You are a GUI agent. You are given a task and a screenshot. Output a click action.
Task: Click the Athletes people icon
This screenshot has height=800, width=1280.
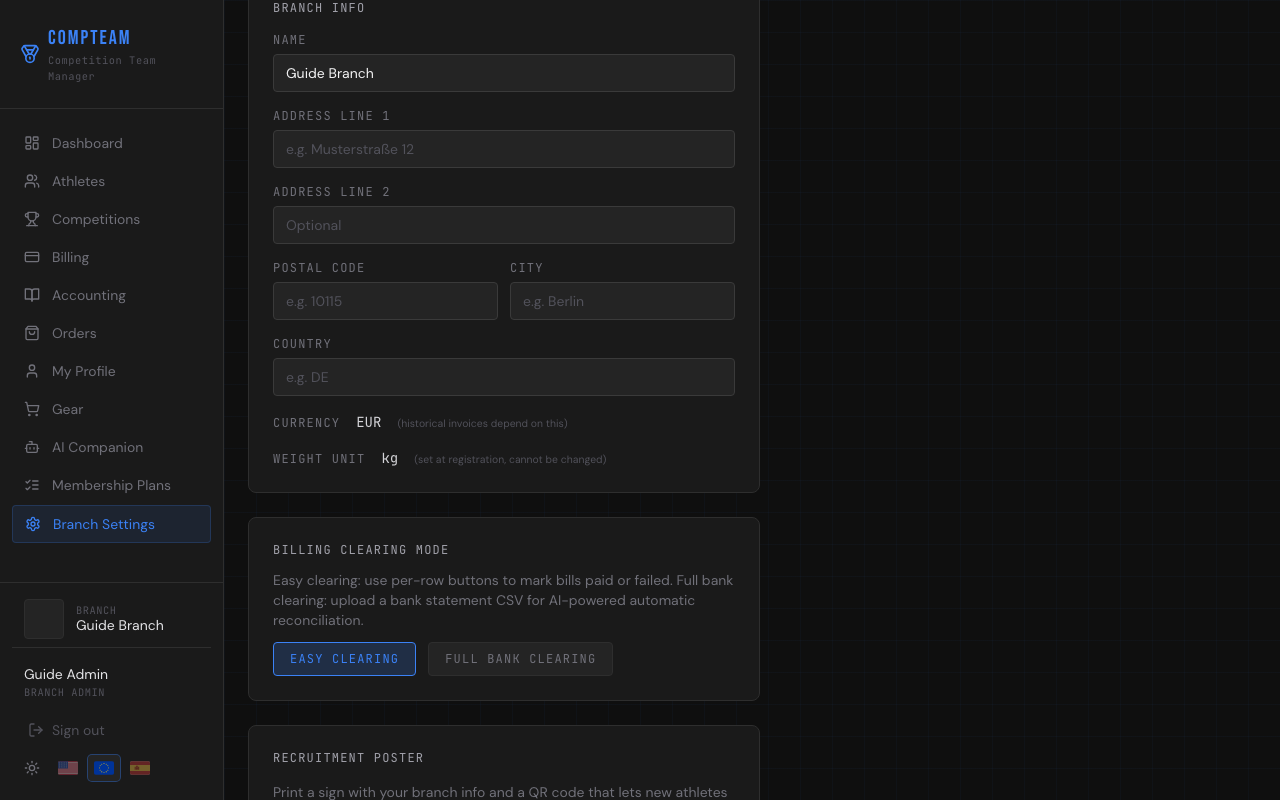(x=32, y=181)
